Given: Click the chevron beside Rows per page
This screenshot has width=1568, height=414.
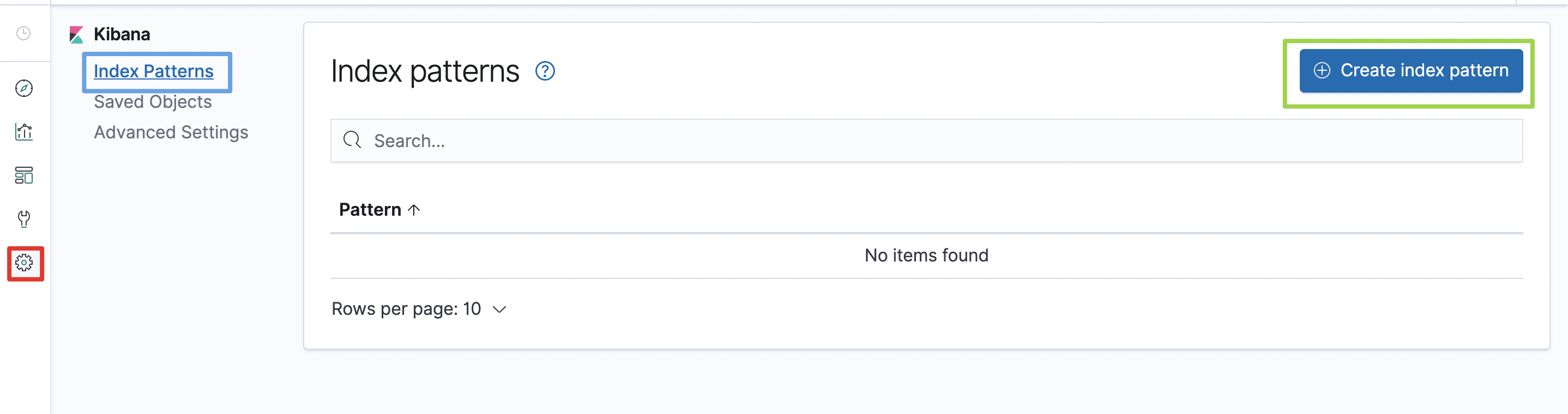Looking at the screenshot, I should [499, 309].
